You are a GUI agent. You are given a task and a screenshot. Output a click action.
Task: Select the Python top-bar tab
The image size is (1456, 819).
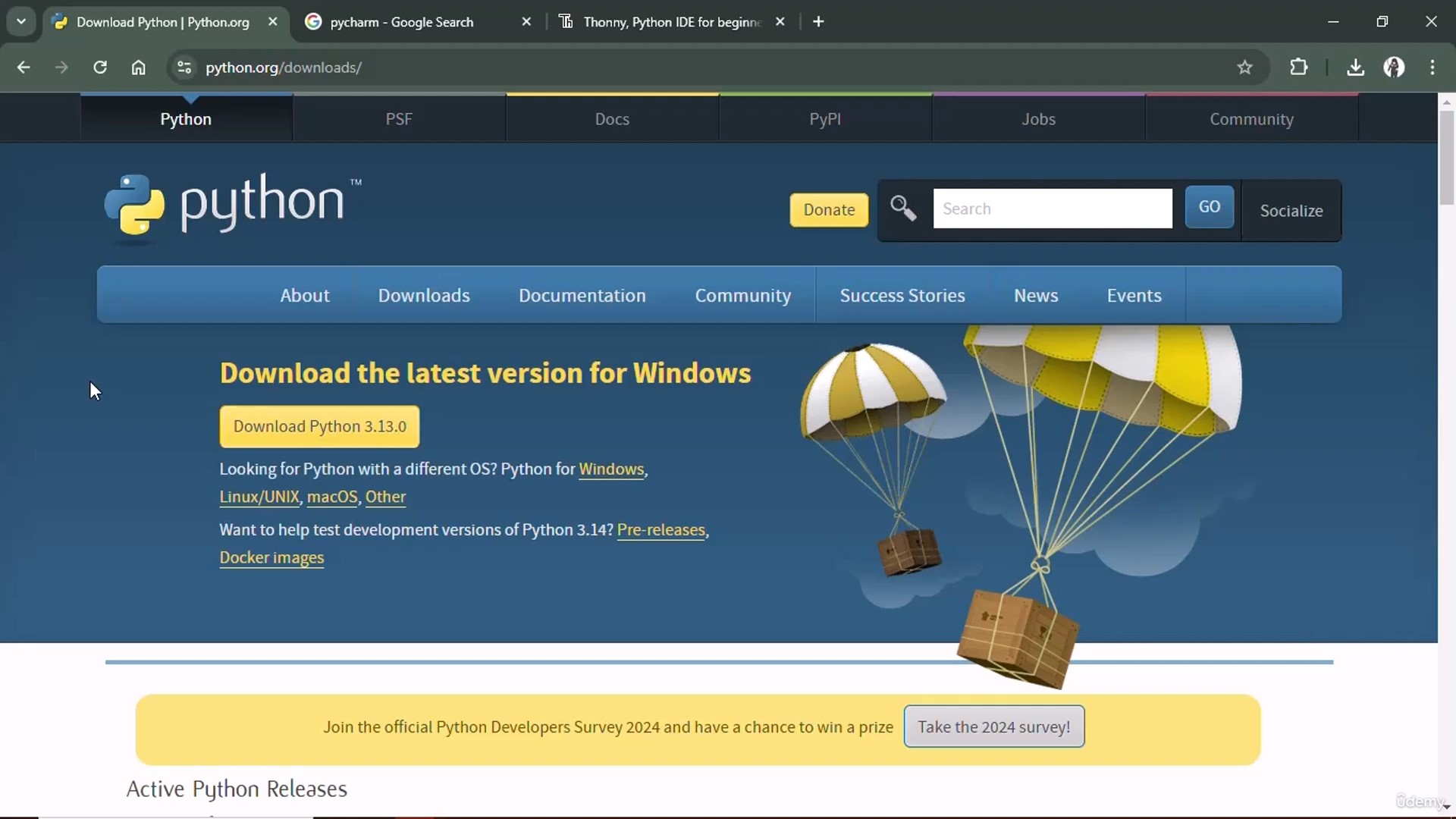tap(186, 119)
